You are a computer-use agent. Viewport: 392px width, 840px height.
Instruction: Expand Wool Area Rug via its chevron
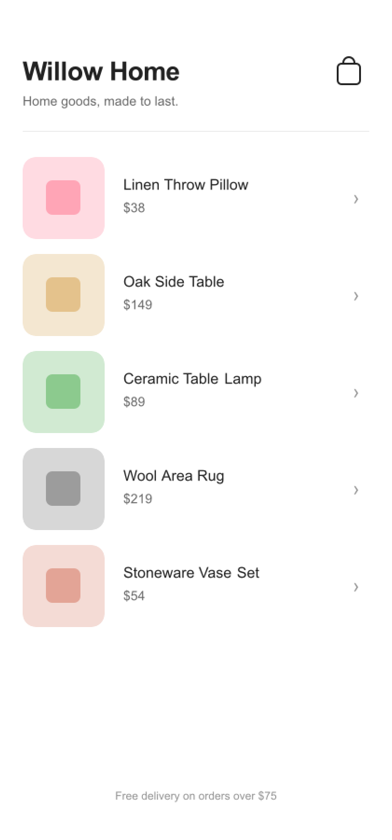tap(356, 490)
